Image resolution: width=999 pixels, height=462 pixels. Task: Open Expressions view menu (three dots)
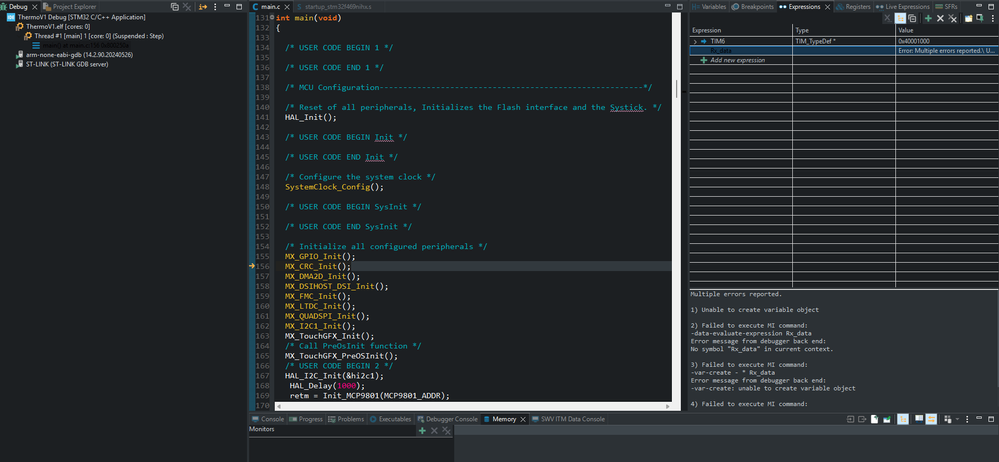click(x=993, y=18)
